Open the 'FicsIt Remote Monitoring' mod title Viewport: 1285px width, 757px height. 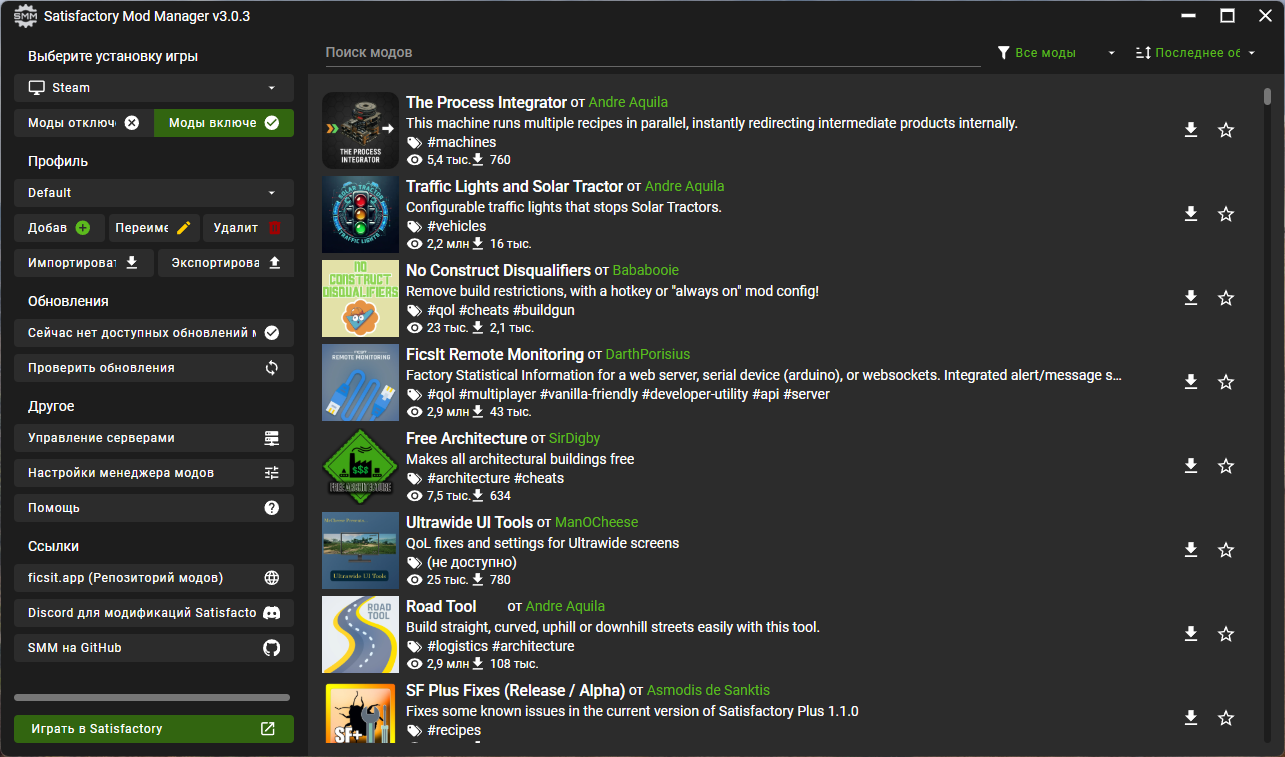click(495, 354)
